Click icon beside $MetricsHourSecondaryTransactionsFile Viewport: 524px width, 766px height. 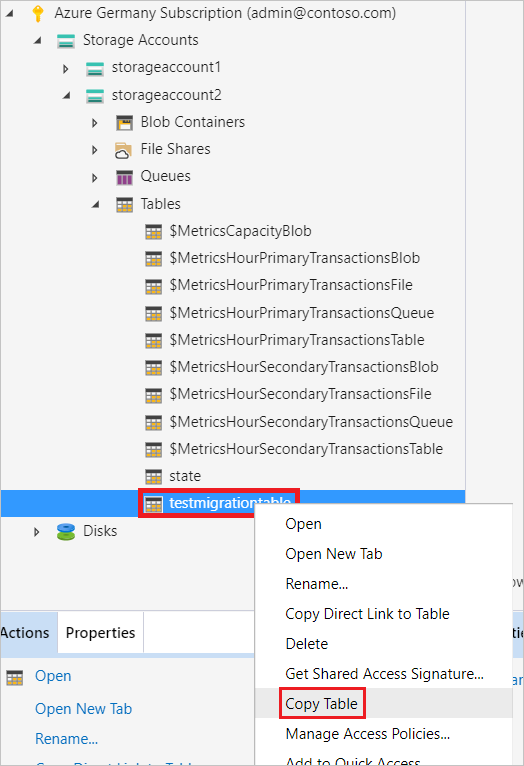153,395
